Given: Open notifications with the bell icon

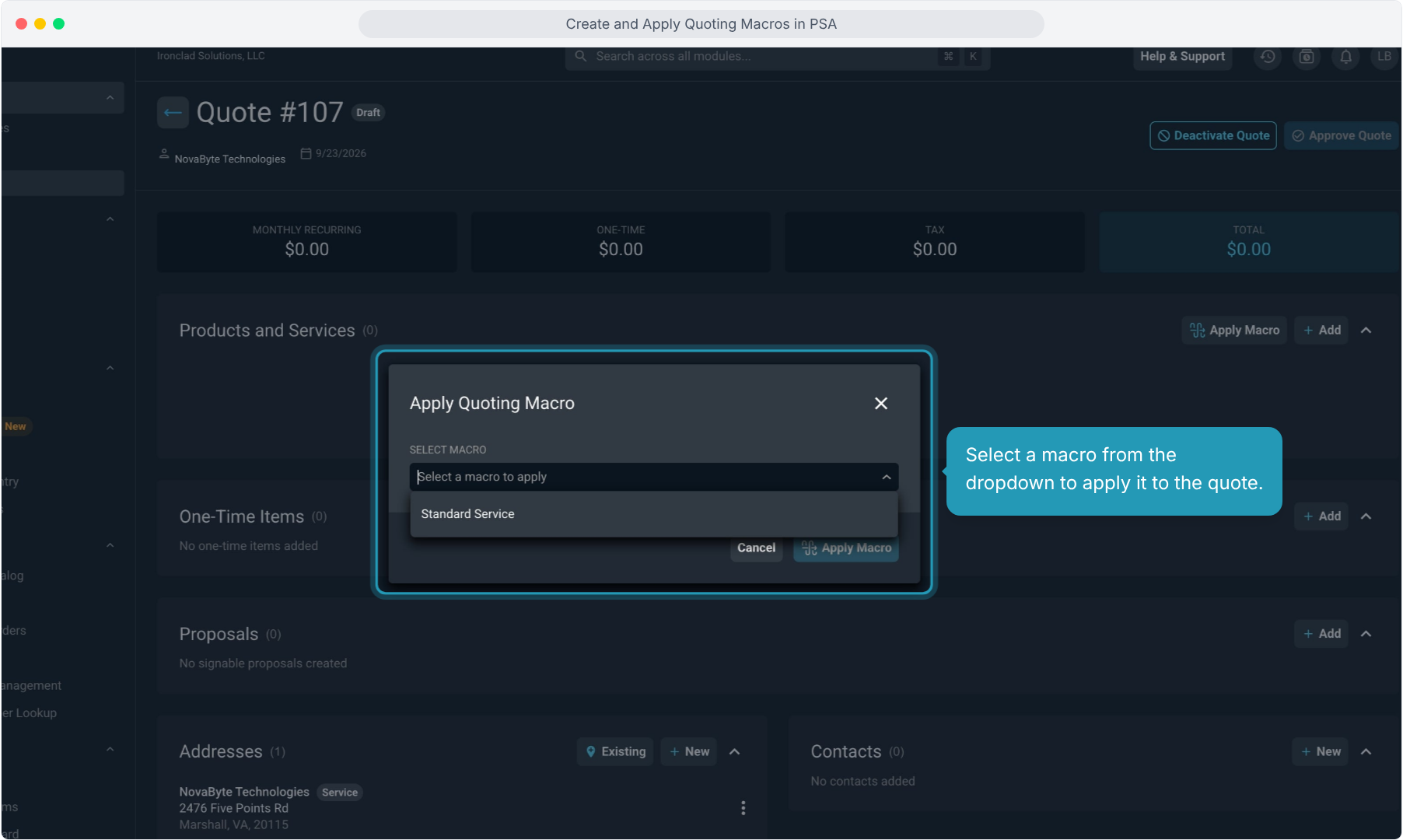Looking at the screenshot, I should point(1345,57).
